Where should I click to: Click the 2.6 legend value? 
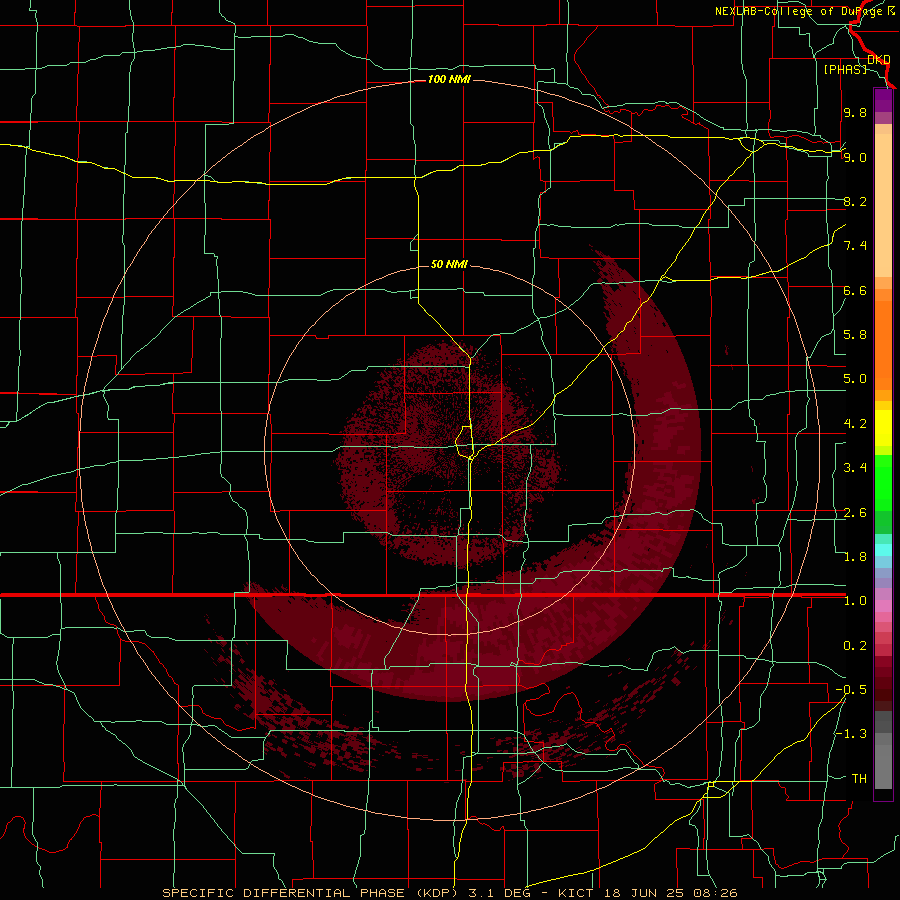tap(855, 513)
